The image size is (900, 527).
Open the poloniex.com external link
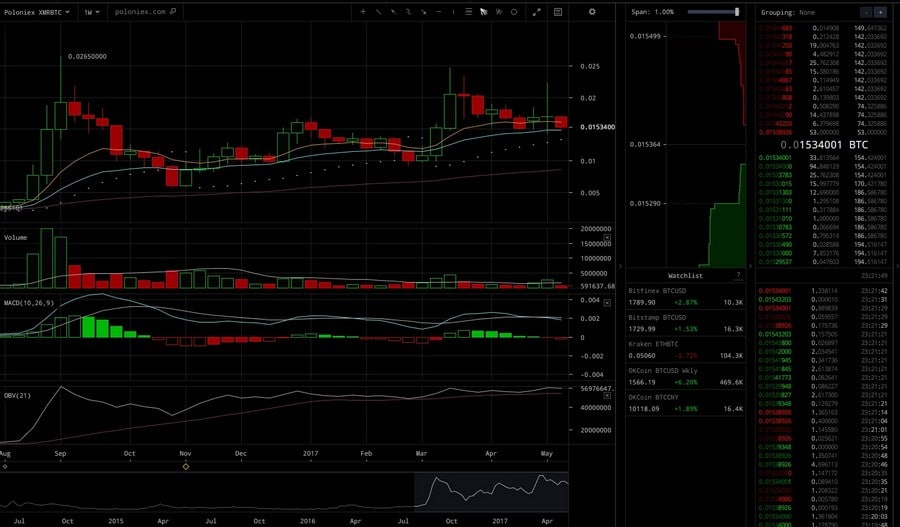[145, 11]
